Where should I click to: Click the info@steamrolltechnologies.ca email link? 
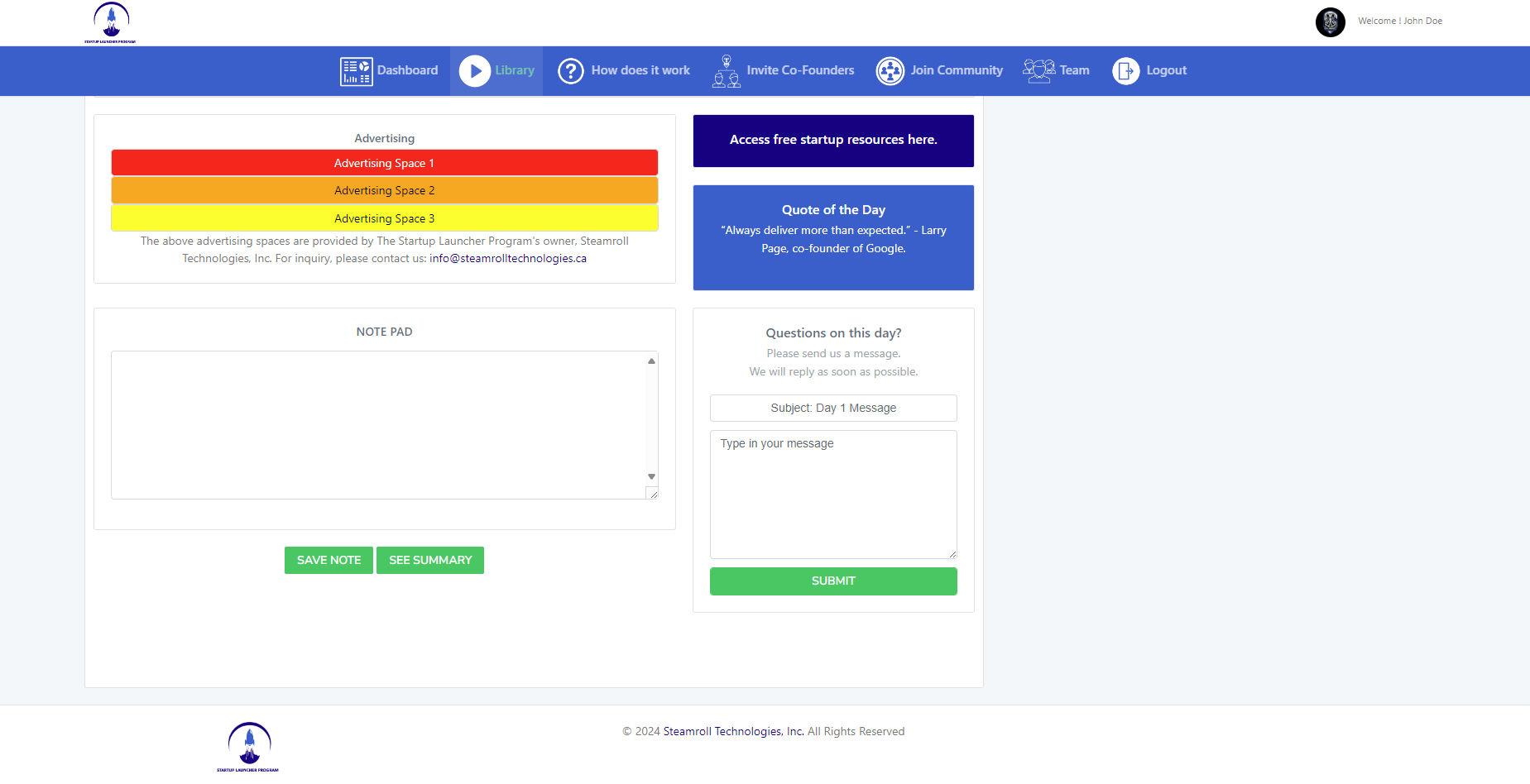pyautogui.click(x=507, y=259)
